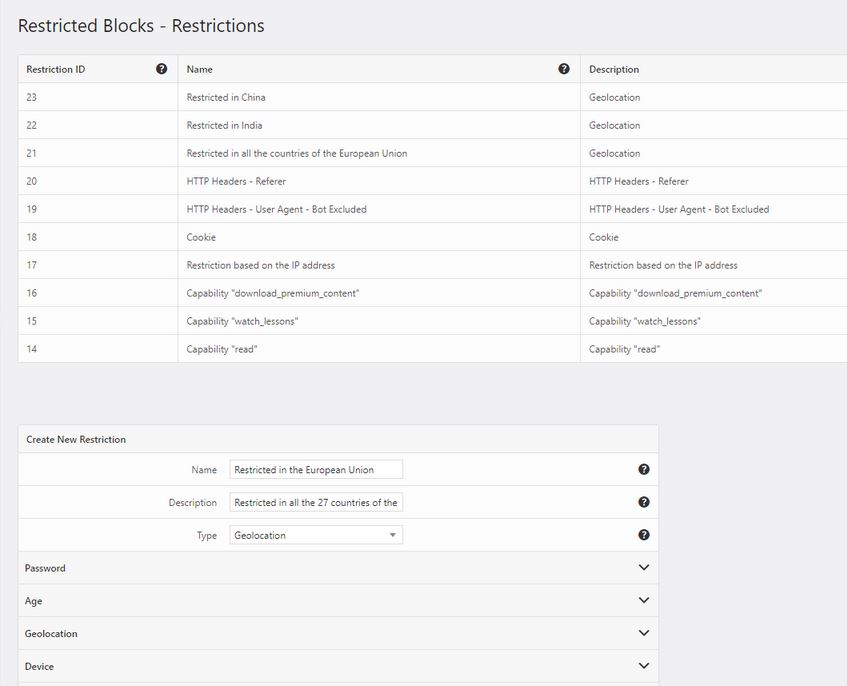Click the Description column header
The image size is (847, 686).
click(614, 69)
